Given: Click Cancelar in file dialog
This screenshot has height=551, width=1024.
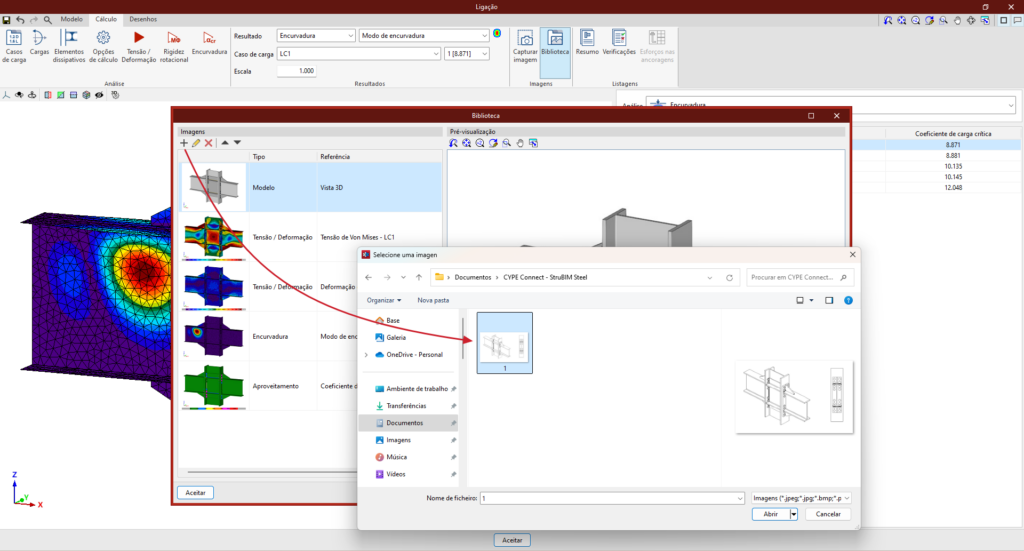Looking at the screenshot, I should coord(828,514).
